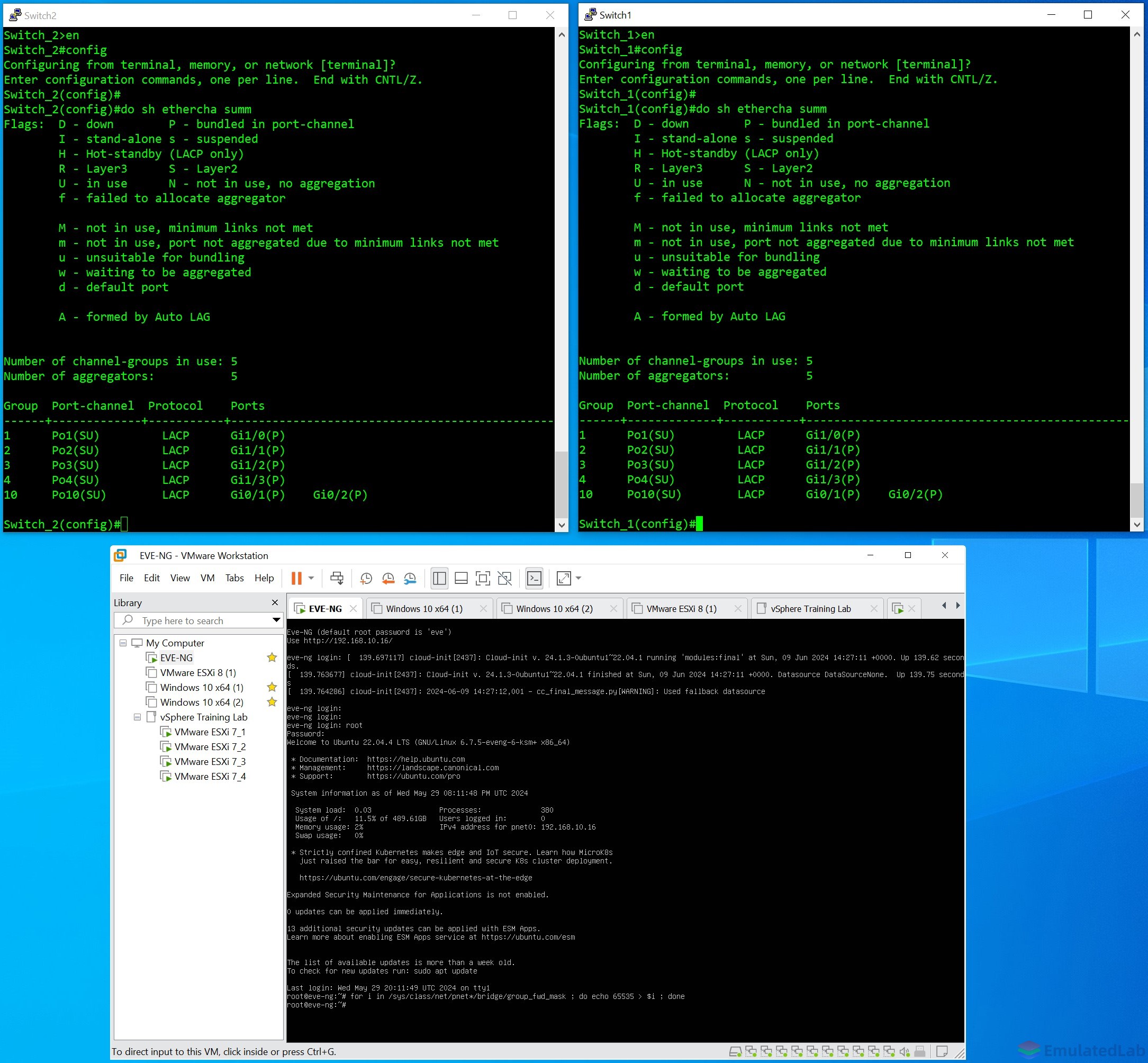Screen dimensions: 1148x1063
Task: Click the USB device status icon
Action: [920, 1051]
